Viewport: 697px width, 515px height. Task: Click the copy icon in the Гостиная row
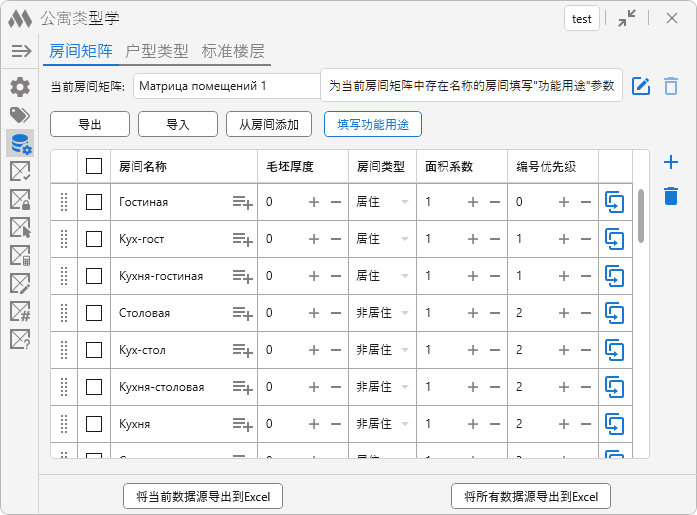(615, 202)
